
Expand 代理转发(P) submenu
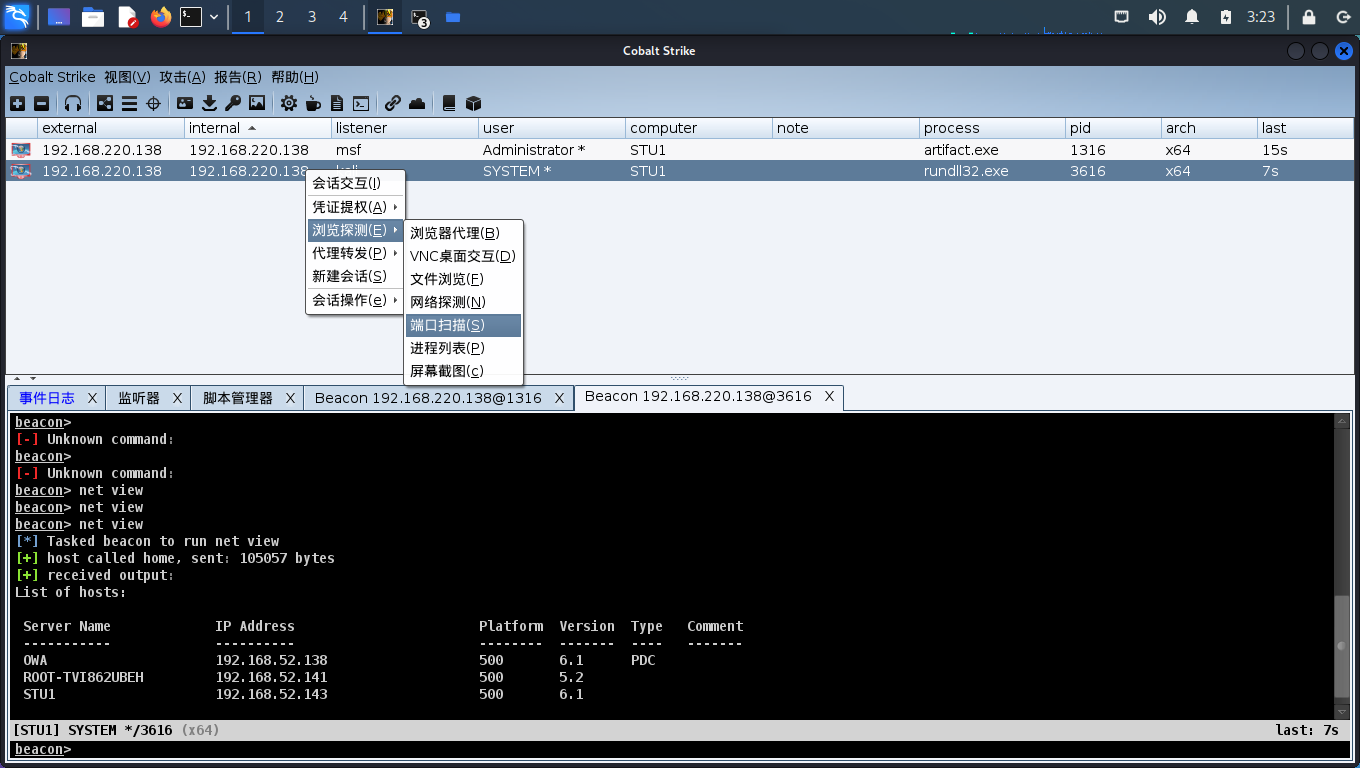tap(355, 253)
